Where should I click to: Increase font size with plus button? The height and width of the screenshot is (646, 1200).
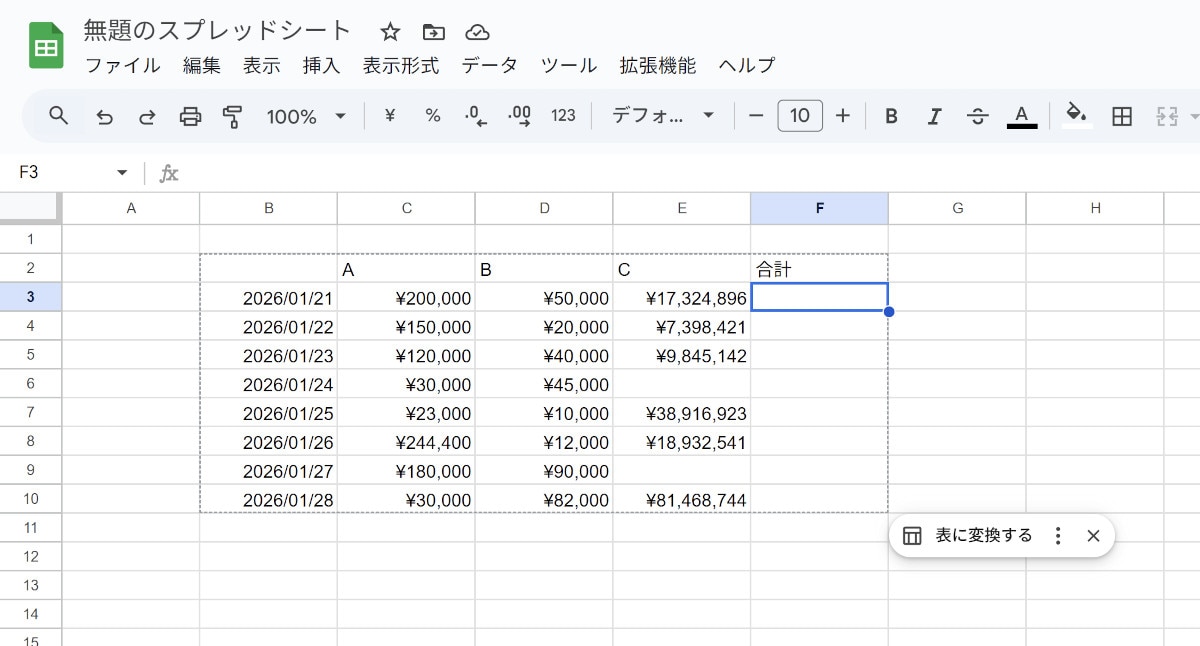(843, 116)
